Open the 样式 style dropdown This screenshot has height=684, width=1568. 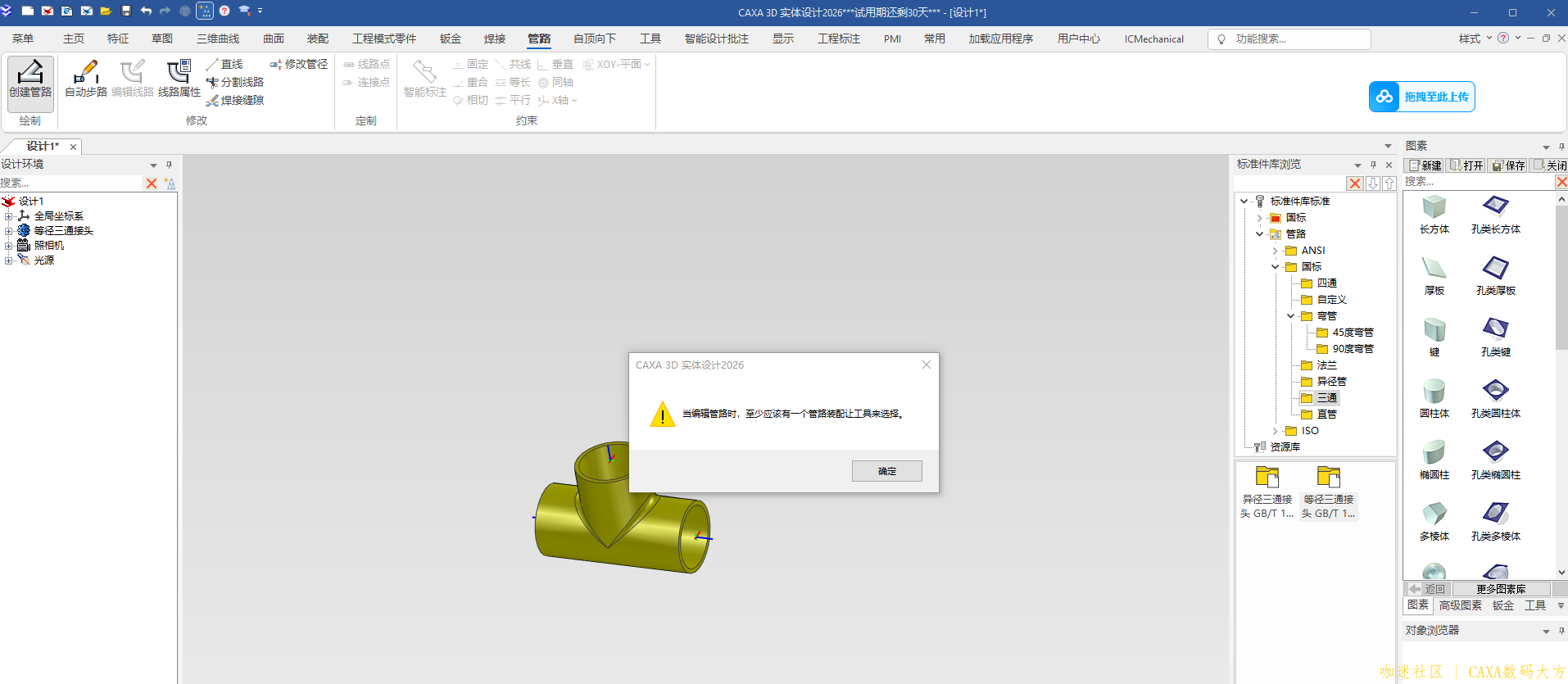[x=1475, y=39]
